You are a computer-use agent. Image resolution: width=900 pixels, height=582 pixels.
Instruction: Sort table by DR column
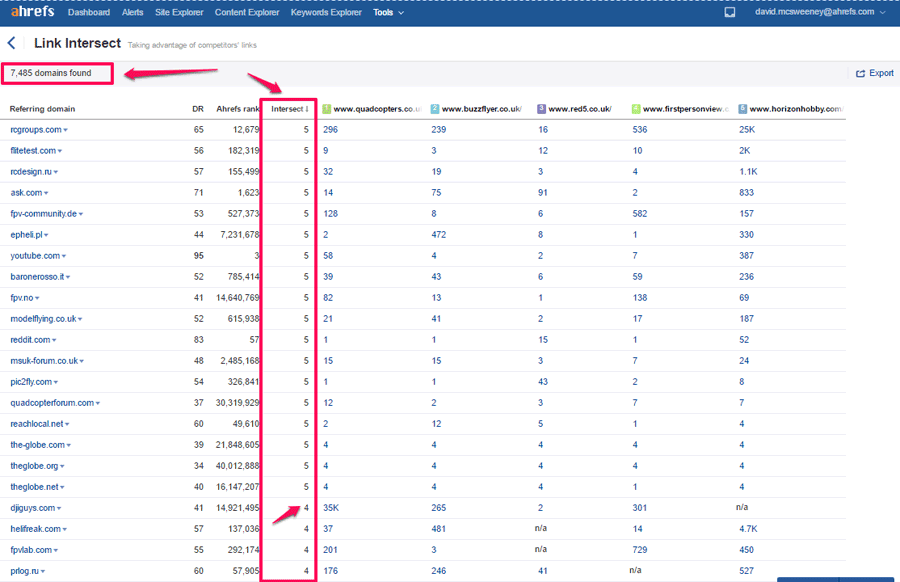pos(198,109)
